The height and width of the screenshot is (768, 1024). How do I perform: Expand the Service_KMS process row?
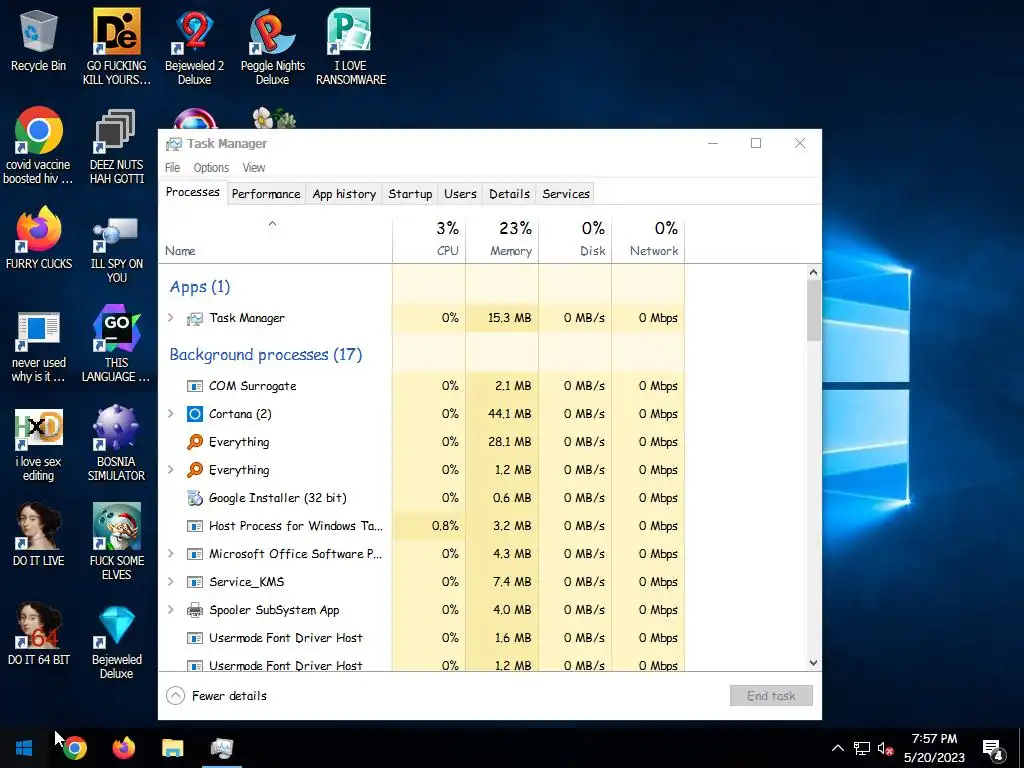point(171,581)
